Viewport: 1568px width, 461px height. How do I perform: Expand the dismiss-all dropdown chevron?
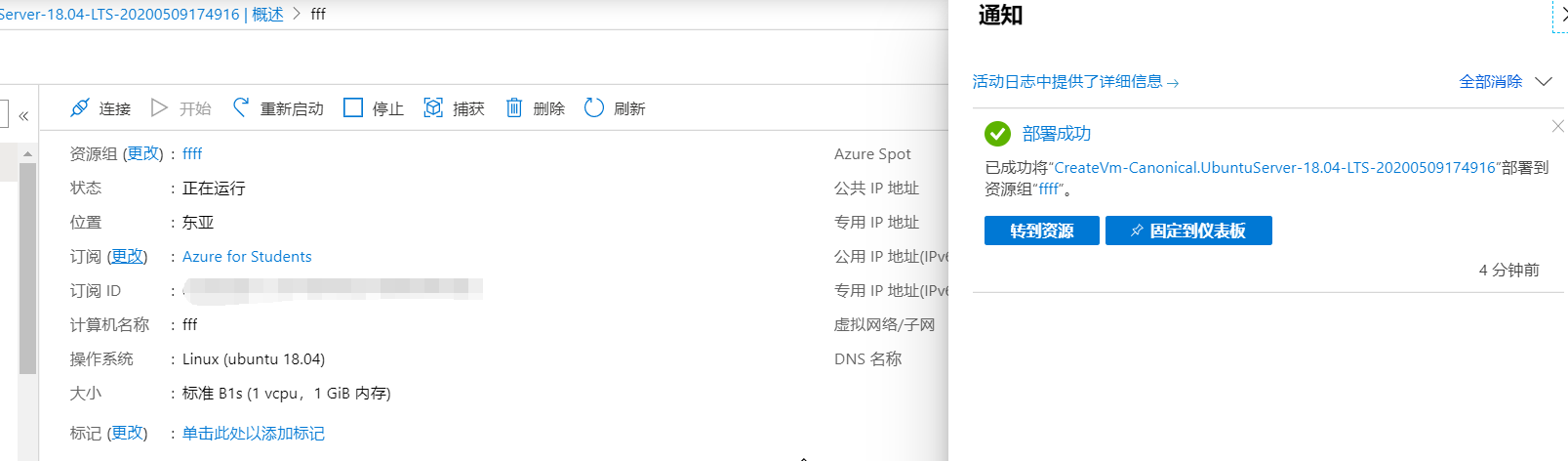1544,81
